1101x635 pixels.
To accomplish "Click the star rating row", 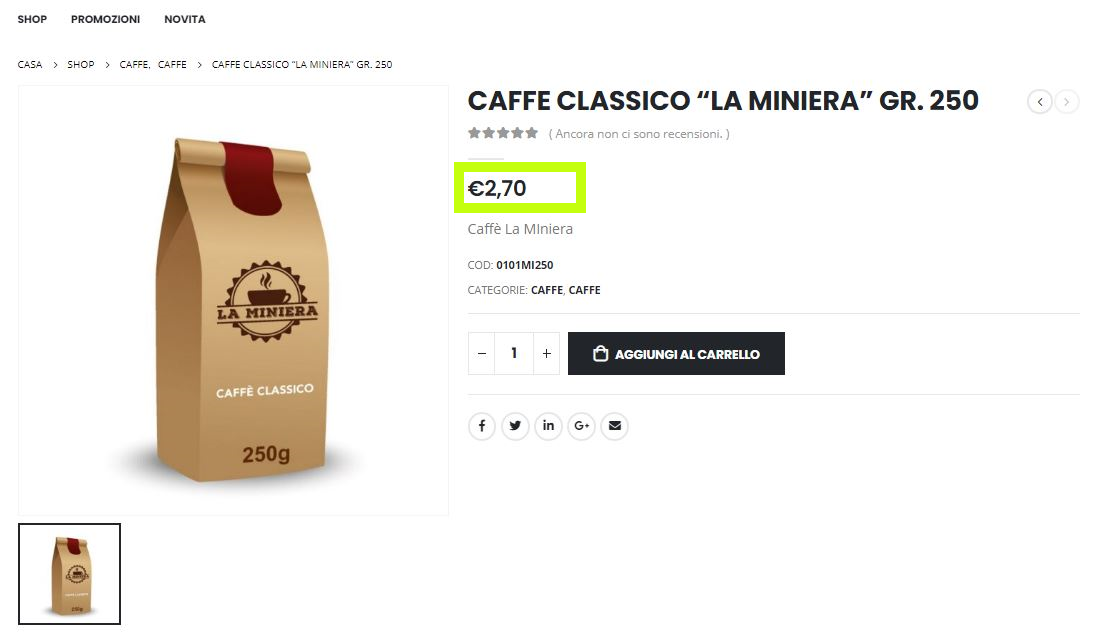I will (x=503, y=133).
